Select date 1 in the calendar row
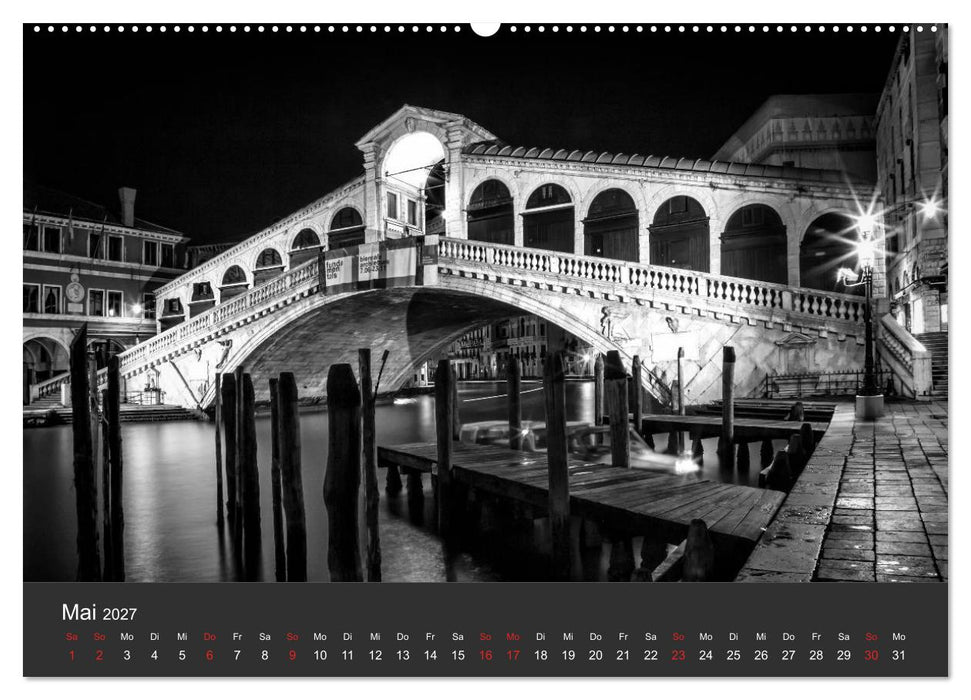The image size is (971, 700). click(72, 655)
